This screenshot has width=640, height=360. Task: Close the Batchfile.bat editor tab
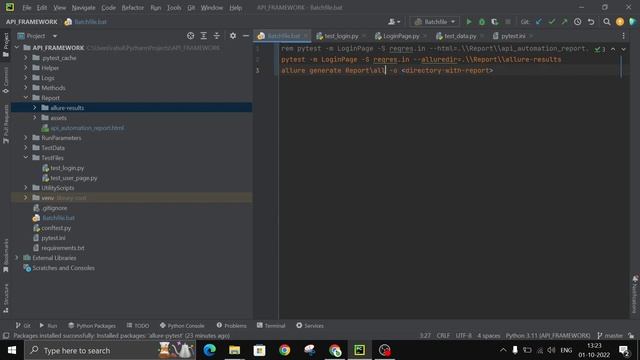point(305,36)
